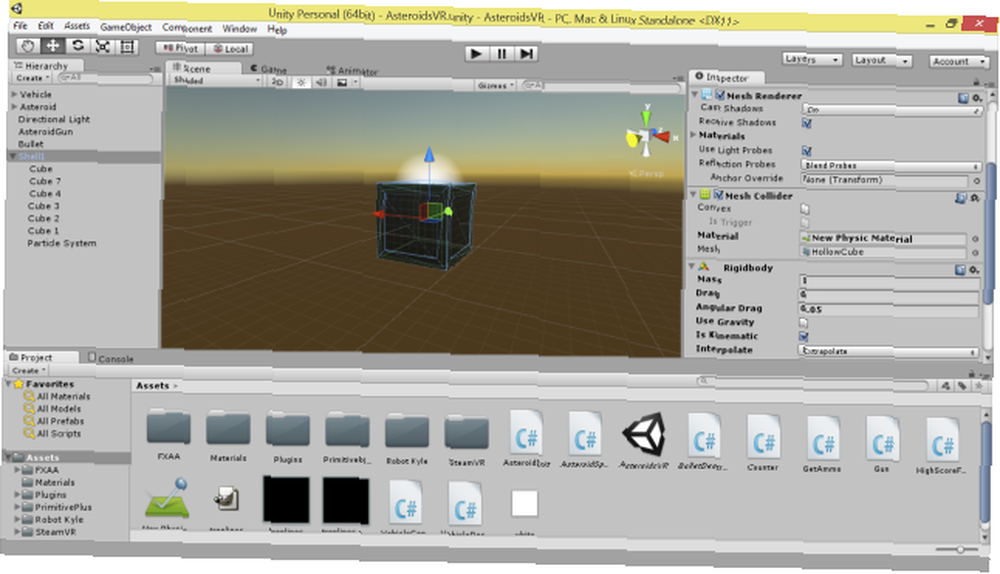
Task: Select the Rect Transform tool
Action: (x=127, y=47)
